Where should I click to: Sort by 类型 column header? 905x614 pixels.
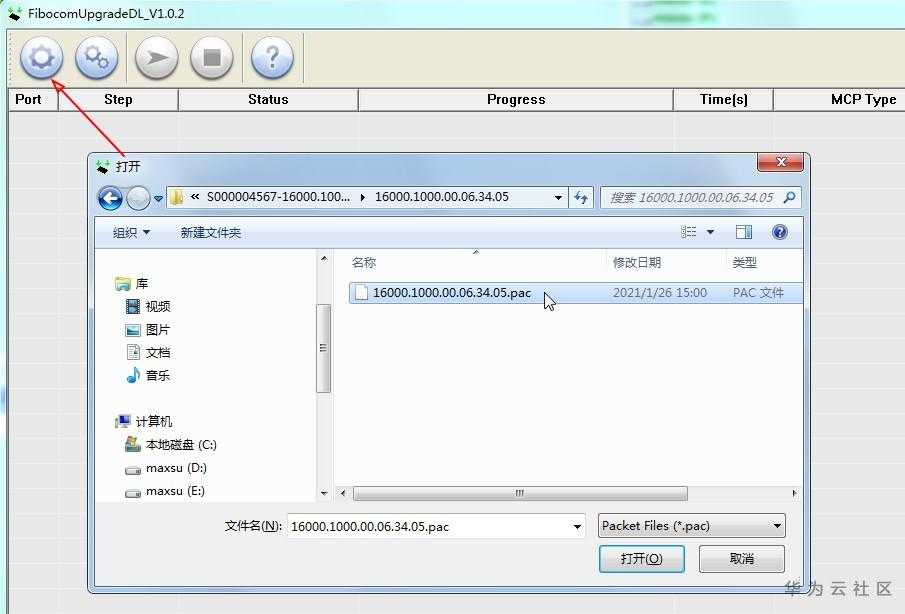[744, 263]
